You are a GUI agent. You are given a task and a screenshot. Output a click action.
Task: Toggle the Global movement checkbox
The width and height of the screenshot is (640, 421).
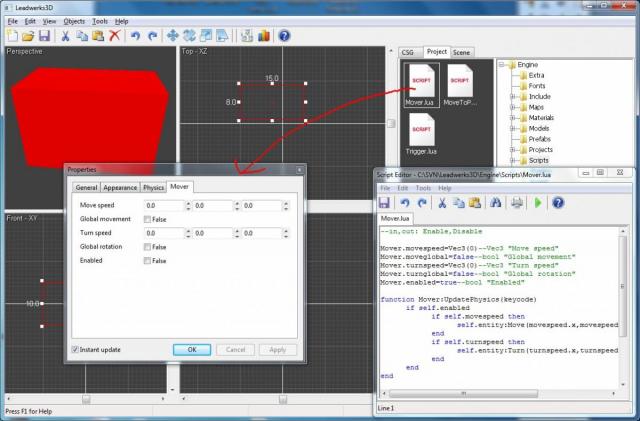coord(148,219)
